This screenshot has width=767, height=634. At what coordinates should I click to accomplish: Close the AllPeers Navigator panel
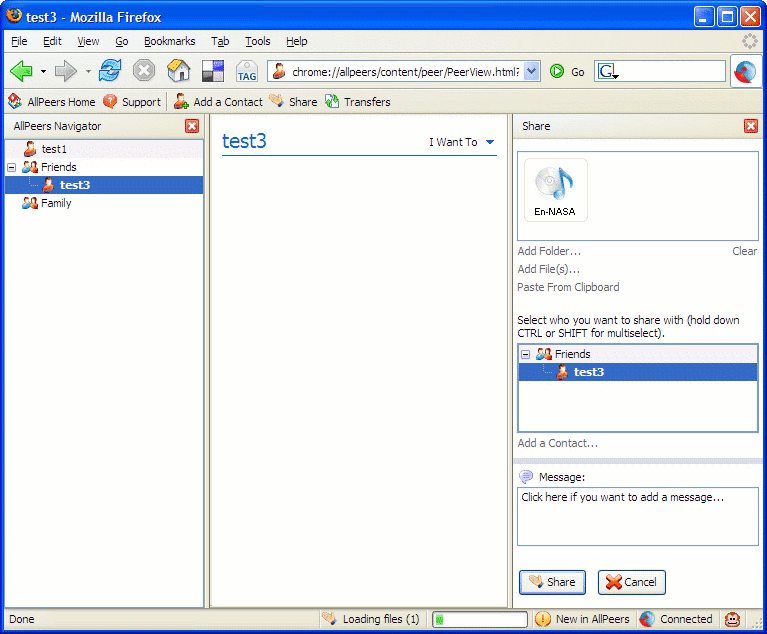tap(192, 126)
